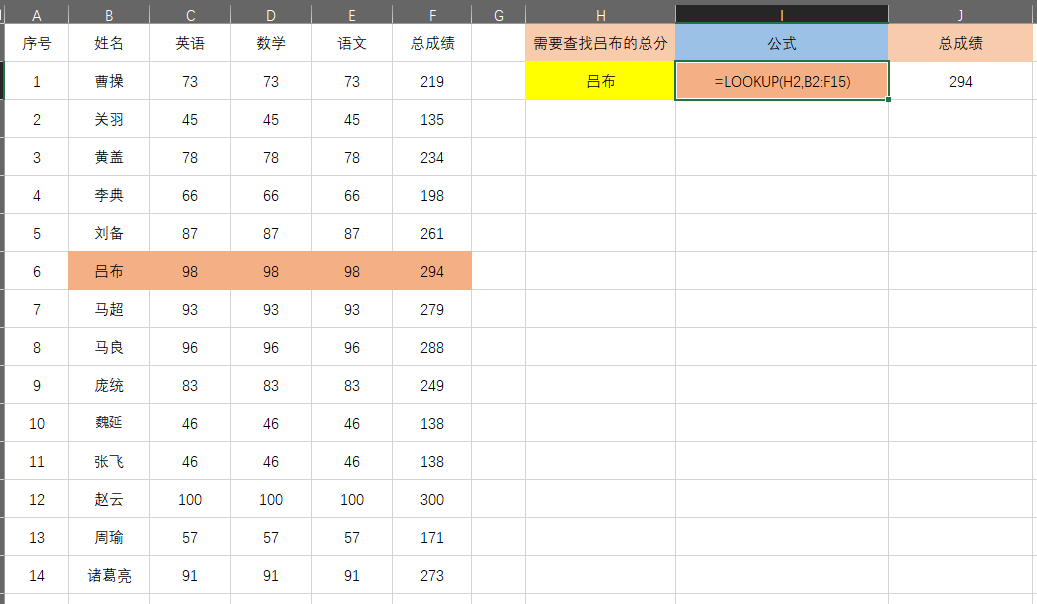
Task: Click 曹操's total score 219
Action: click(432, 81)
